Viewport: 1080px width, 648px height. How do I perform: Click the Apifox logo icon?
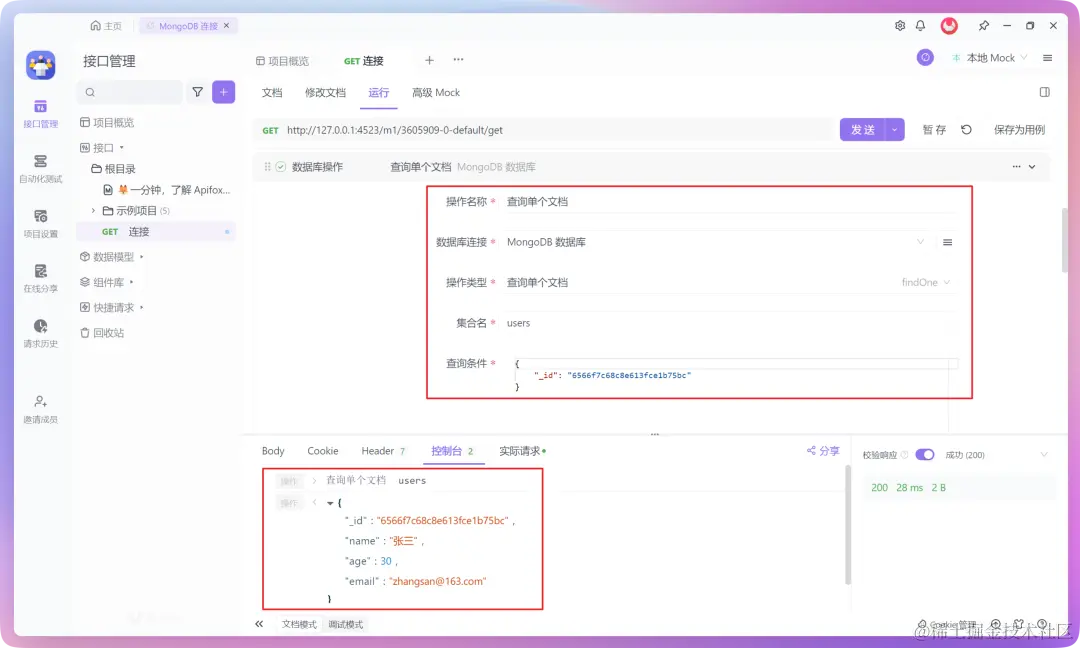pyautogui.click(x=41, y=65)
